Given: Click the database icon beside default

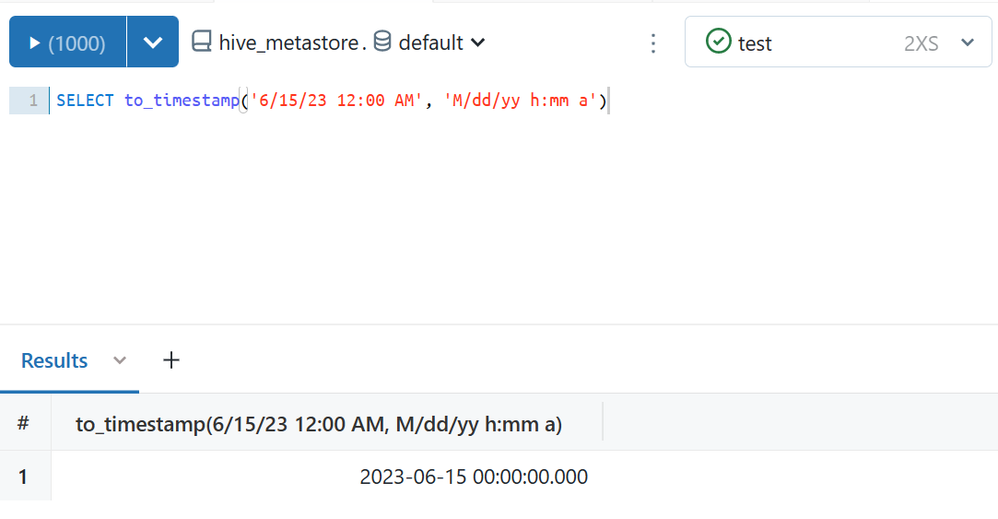Looking at the screenshot, I should [x=382, y=42].
